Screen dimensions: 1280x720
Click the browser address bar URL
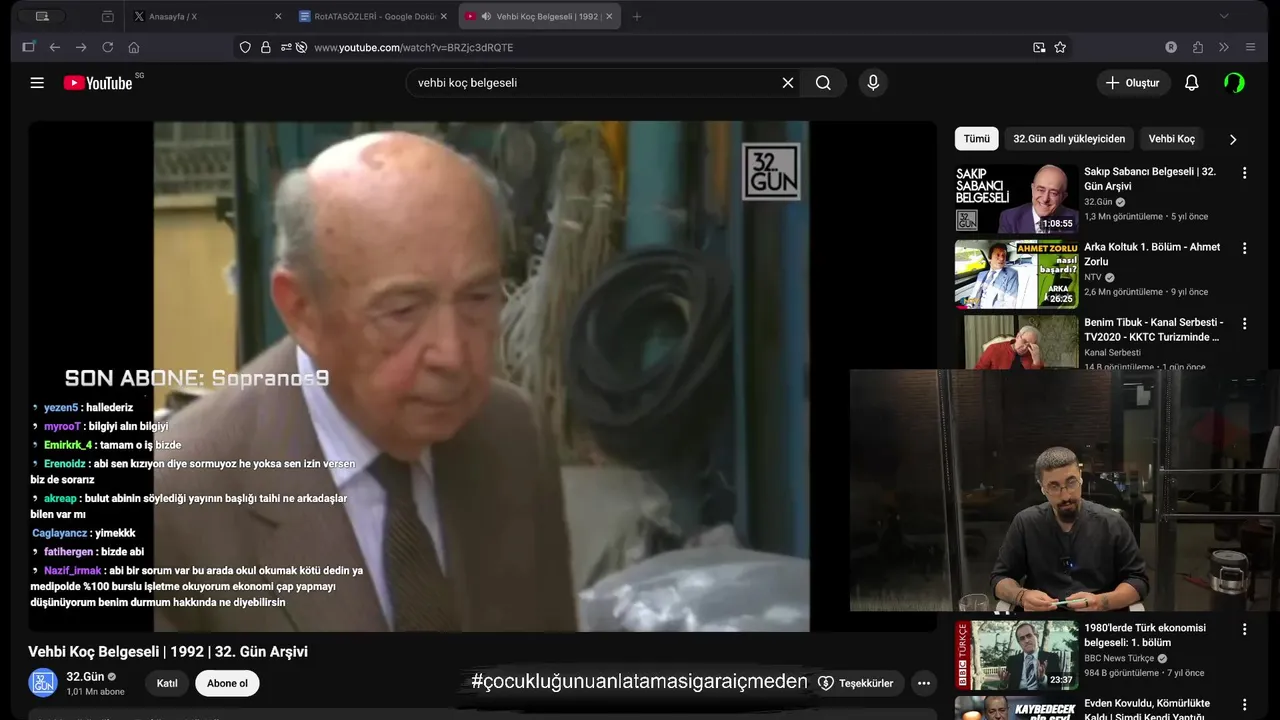pos(413,47)
